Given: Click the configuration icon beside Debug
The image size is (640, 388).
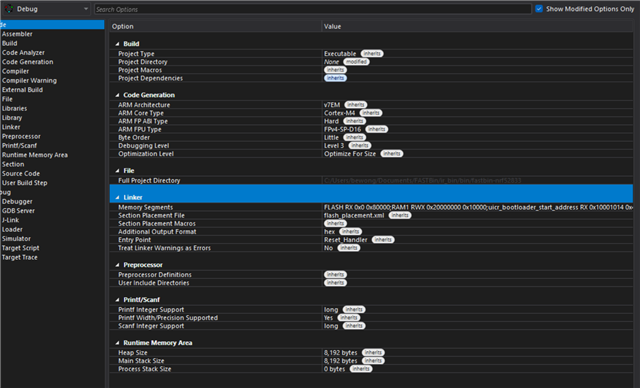Looking at the screenshot, I should pos(9,9).
